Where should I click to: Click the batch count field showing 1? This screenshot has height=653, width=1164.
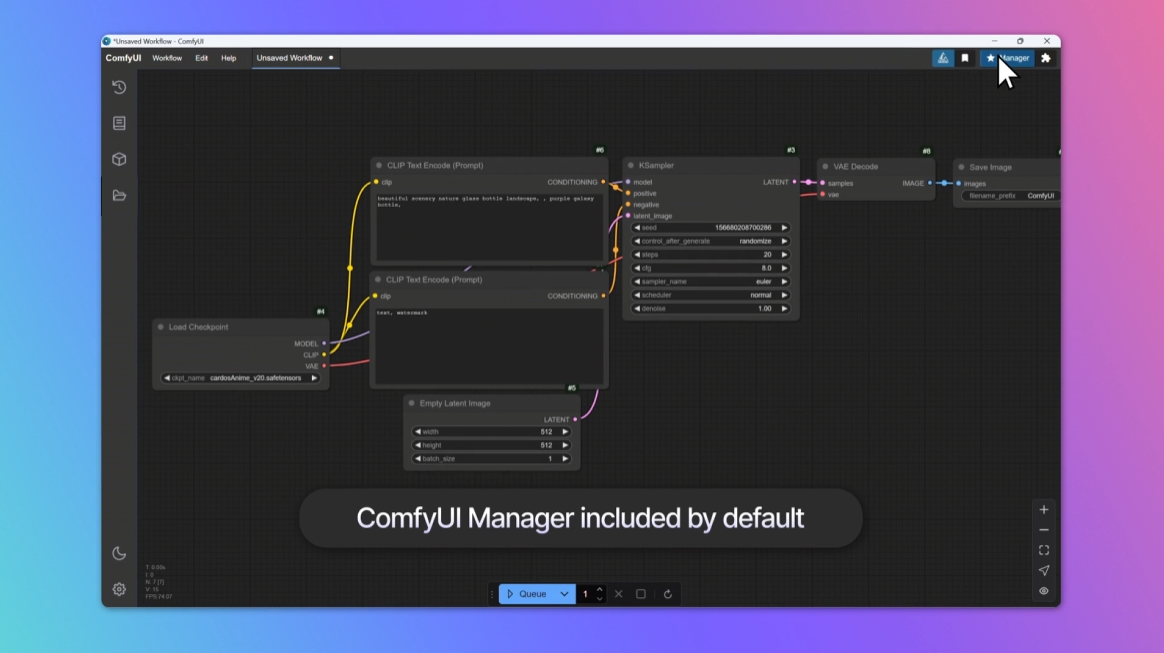pyautogui.click(x=586, y=594)
